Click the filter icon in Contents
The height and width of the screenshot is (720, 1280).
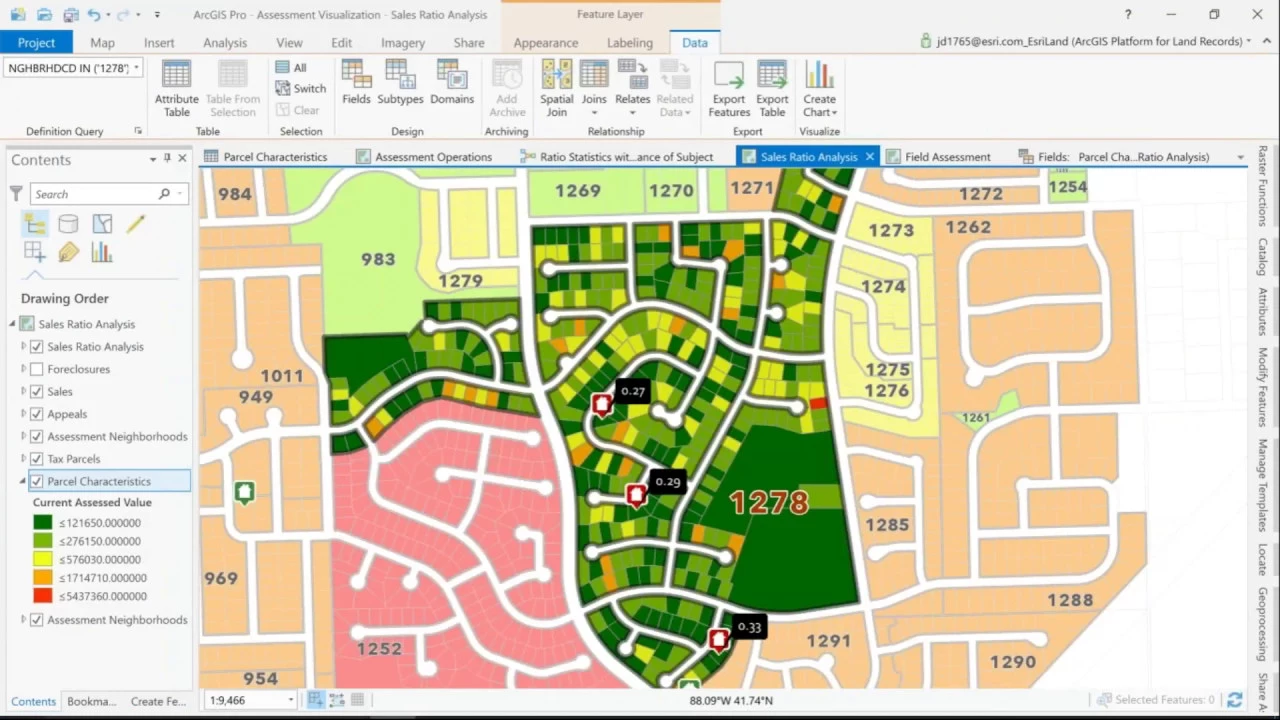(x=16, y=193)
